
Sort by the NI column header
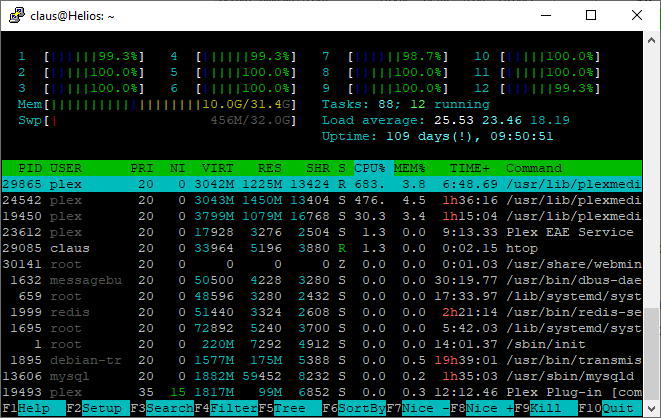pos(178,168)
